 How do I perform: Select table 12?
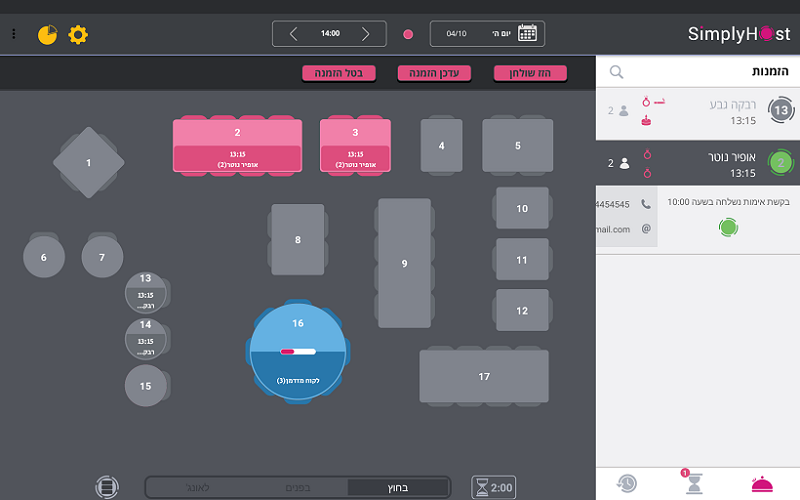522,310
